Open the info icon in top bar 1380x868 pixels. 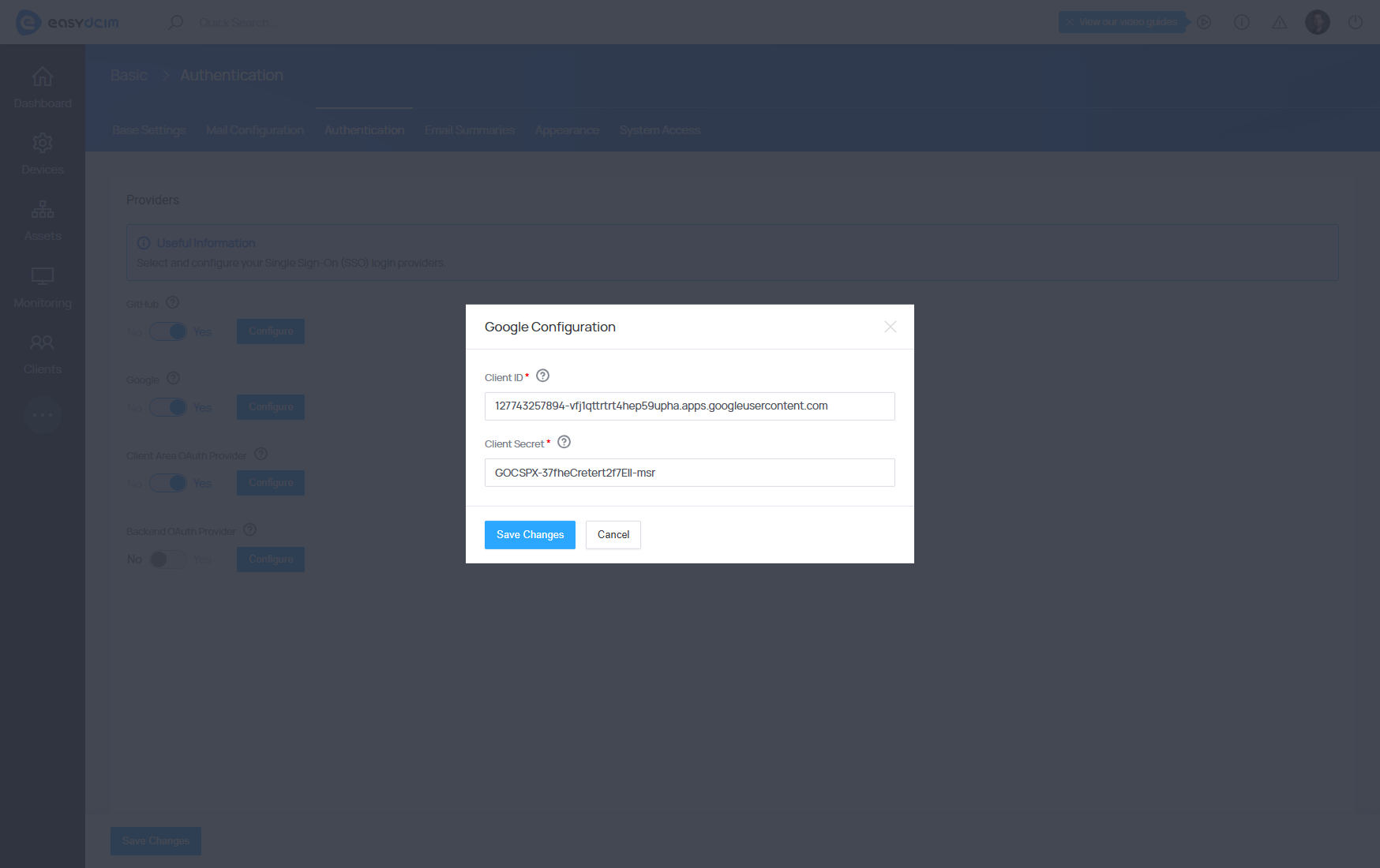[1242, 22]
